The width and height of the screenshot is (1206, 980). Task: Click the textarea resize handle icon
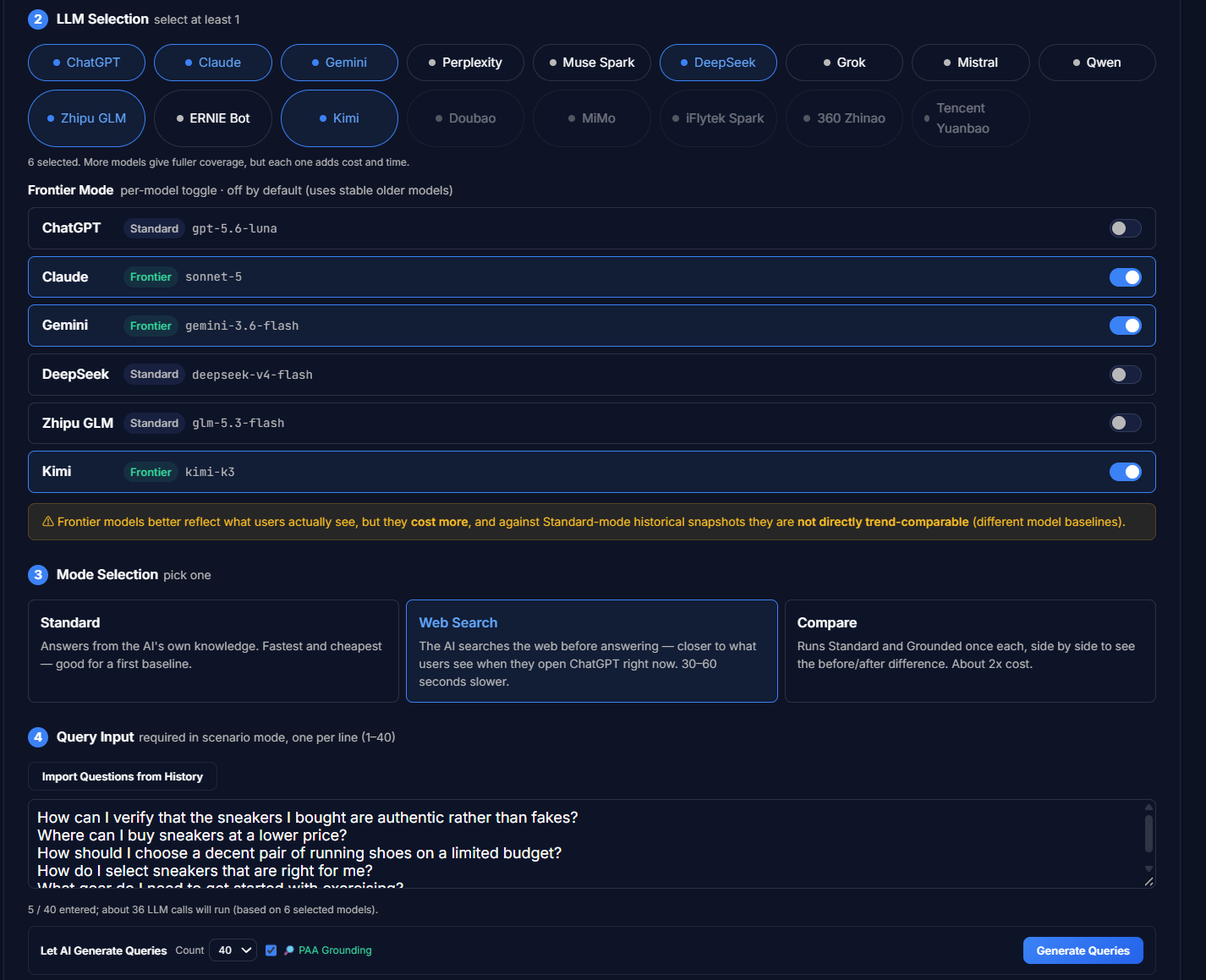(1148, 881)
